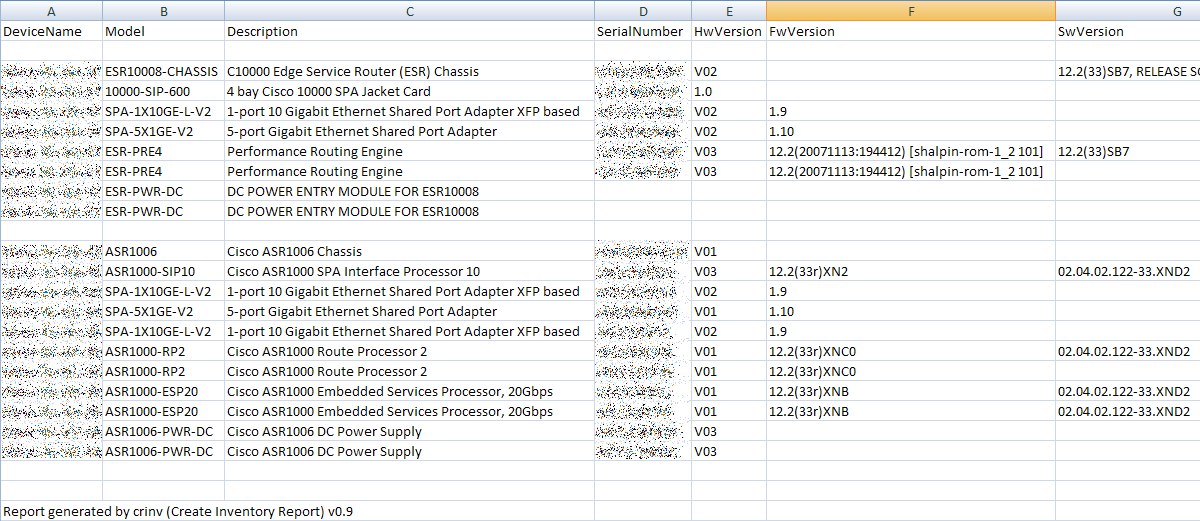
Task: Select SwVersion 02.04.02.122-33.XND2 in ASR1000-SIP10 row
Action: (x=1128, y=271)
